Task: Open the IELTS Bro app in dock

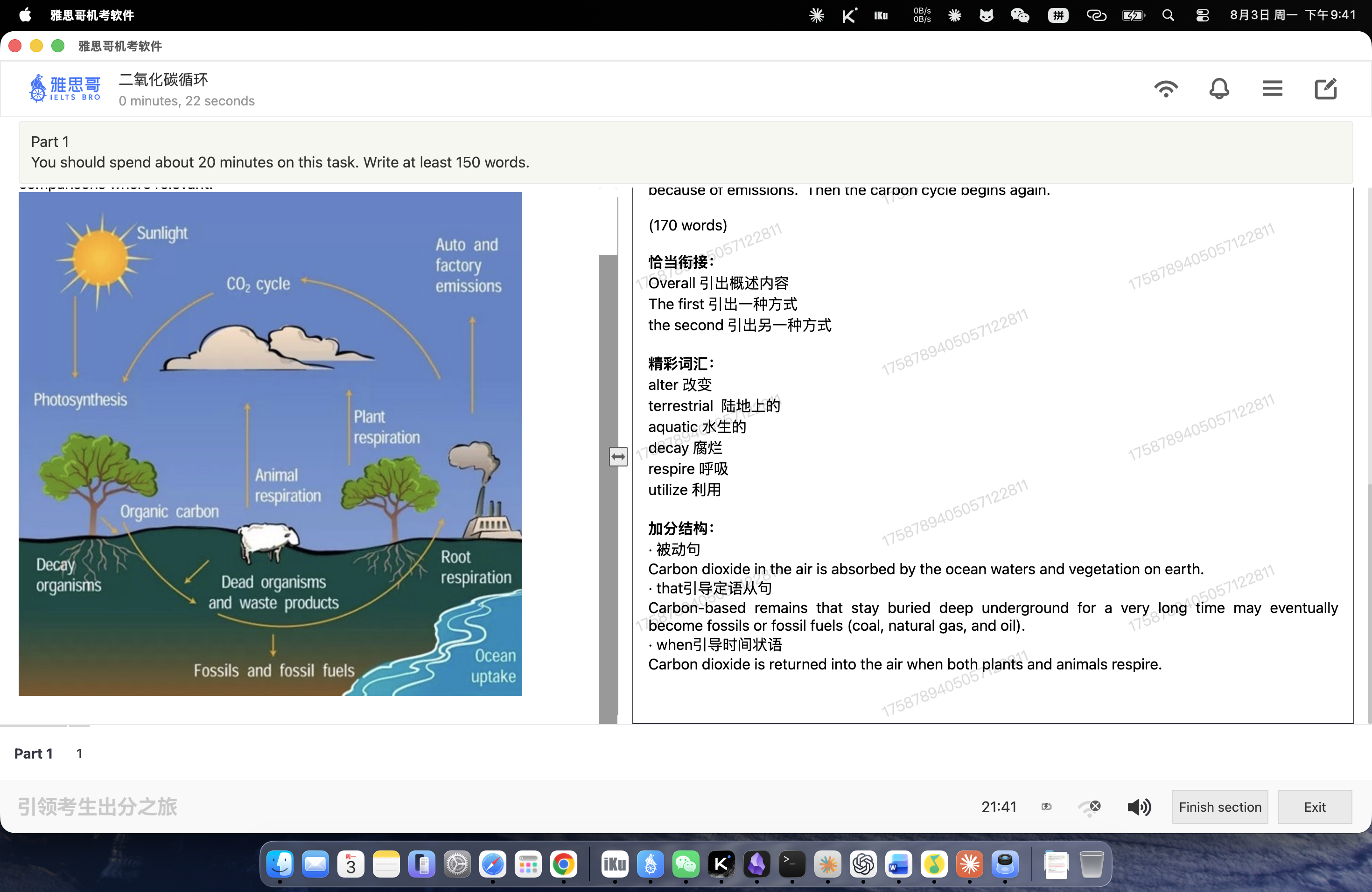Action: pos(650,864)
